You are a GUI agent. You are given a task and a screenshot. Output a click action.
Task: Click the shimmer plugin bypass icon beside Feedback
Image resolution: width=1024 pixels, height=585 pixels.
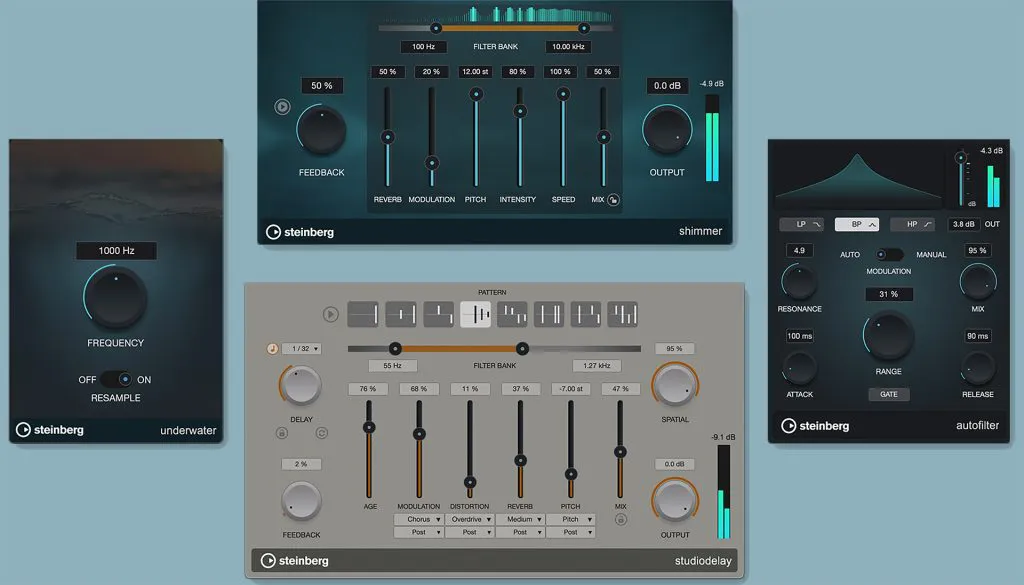[x=282, y=106]
